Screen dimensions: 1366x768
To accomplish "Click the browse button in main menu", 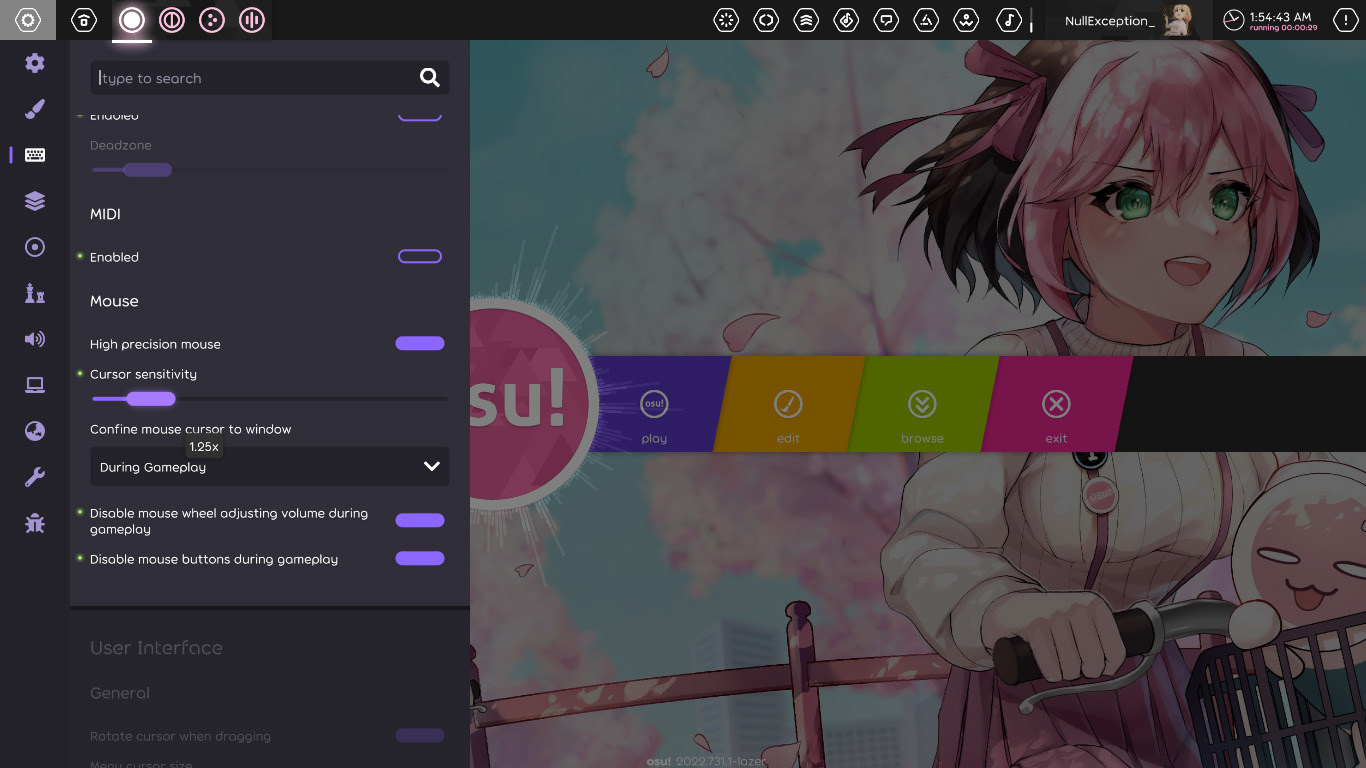I will [x=922, y=404].
